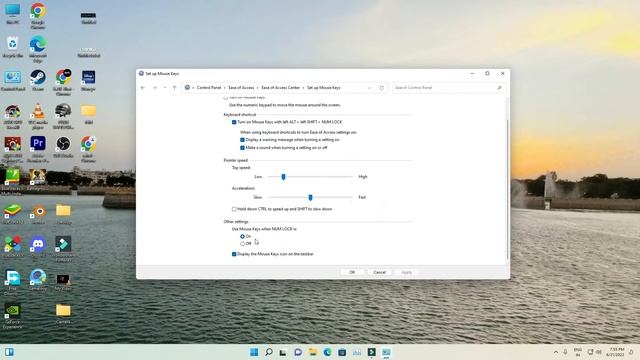Open the Widgets button on the taskbar
This screenshot has height=360, width=640.
pyautogui.click(x=9, y=352)
